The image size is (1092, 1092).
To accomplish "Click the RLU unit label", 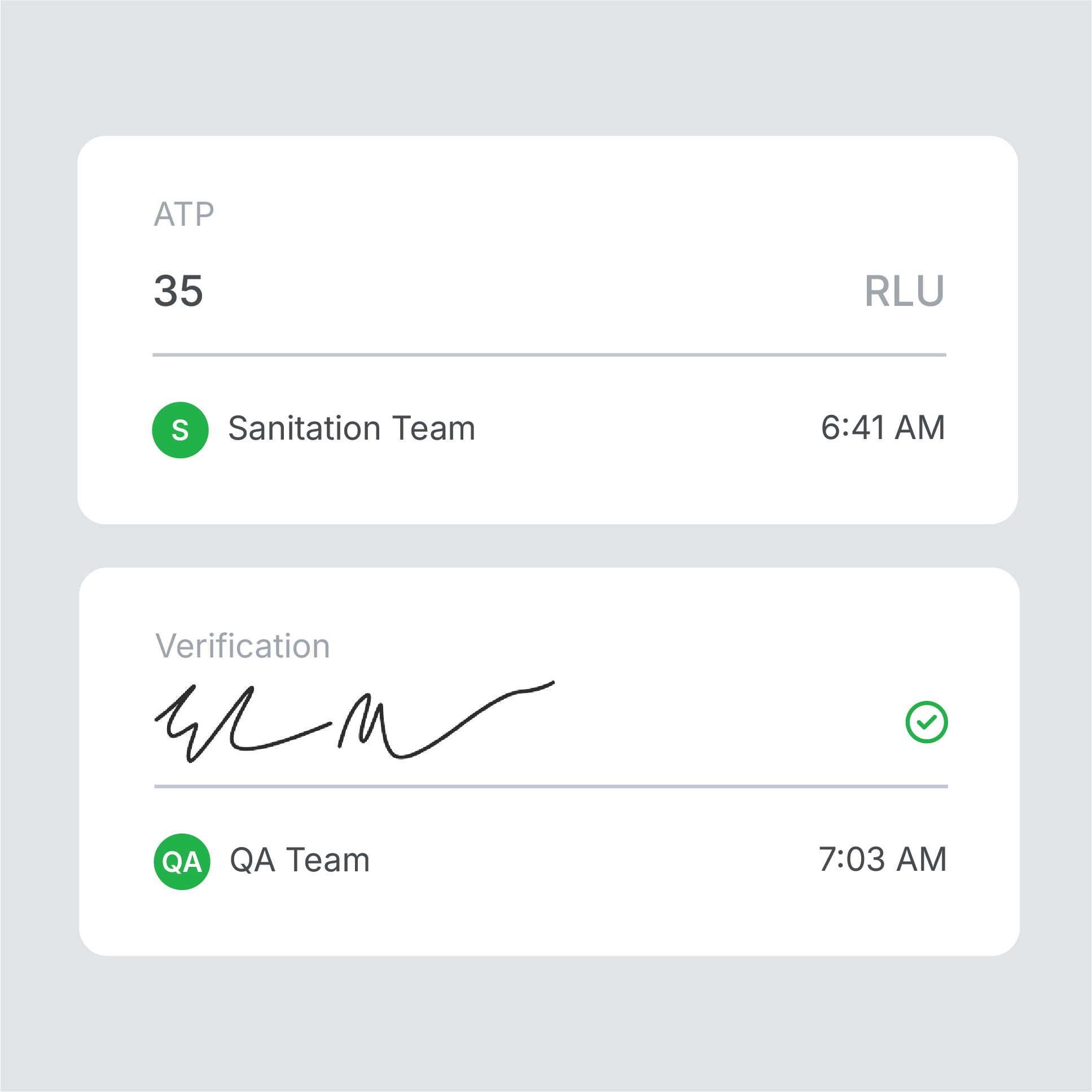I will [904, 292].
